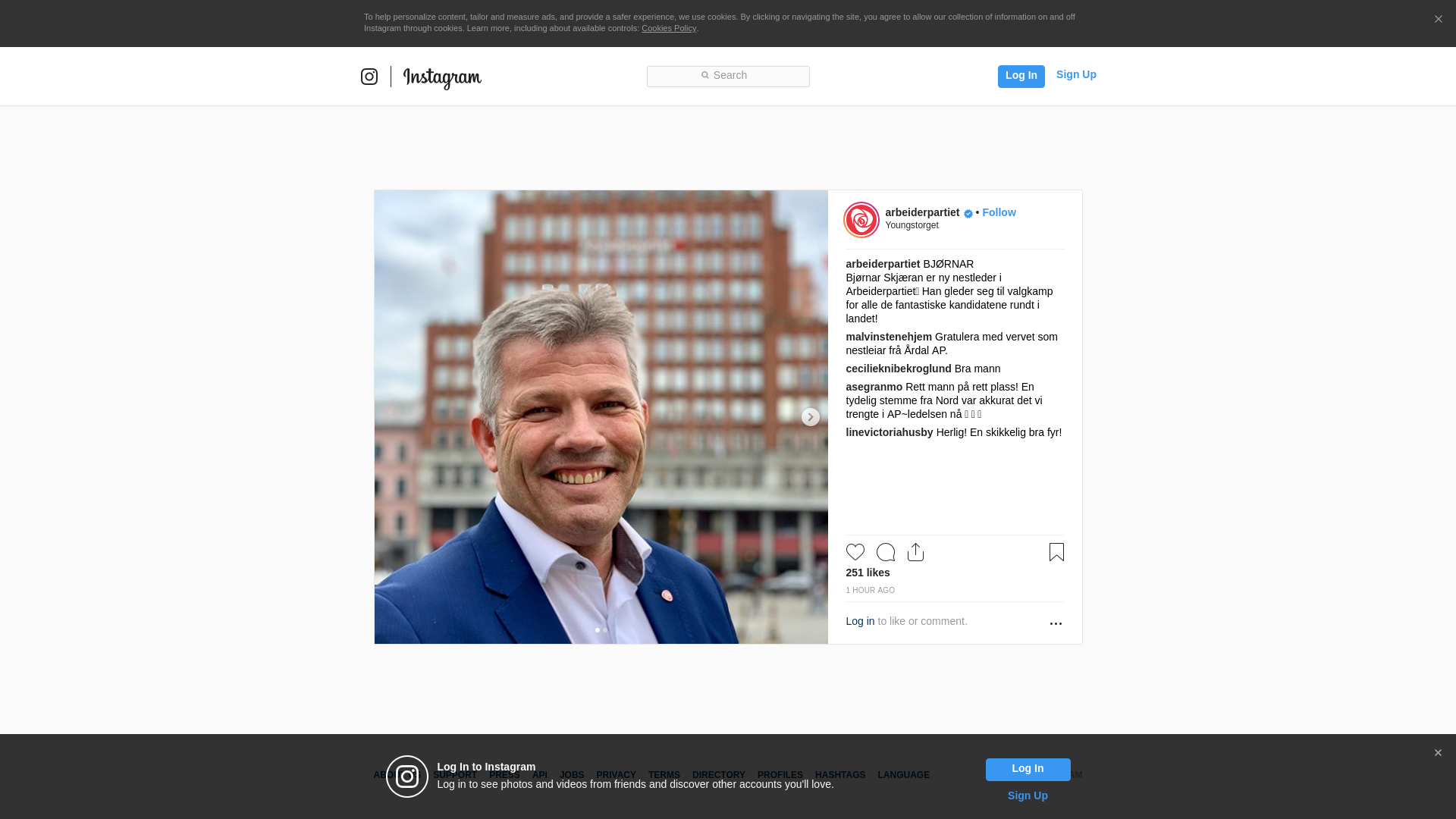Open the LANGUAGE footer selector
This screenshot has height=819, width=1456.
(904, 775)
